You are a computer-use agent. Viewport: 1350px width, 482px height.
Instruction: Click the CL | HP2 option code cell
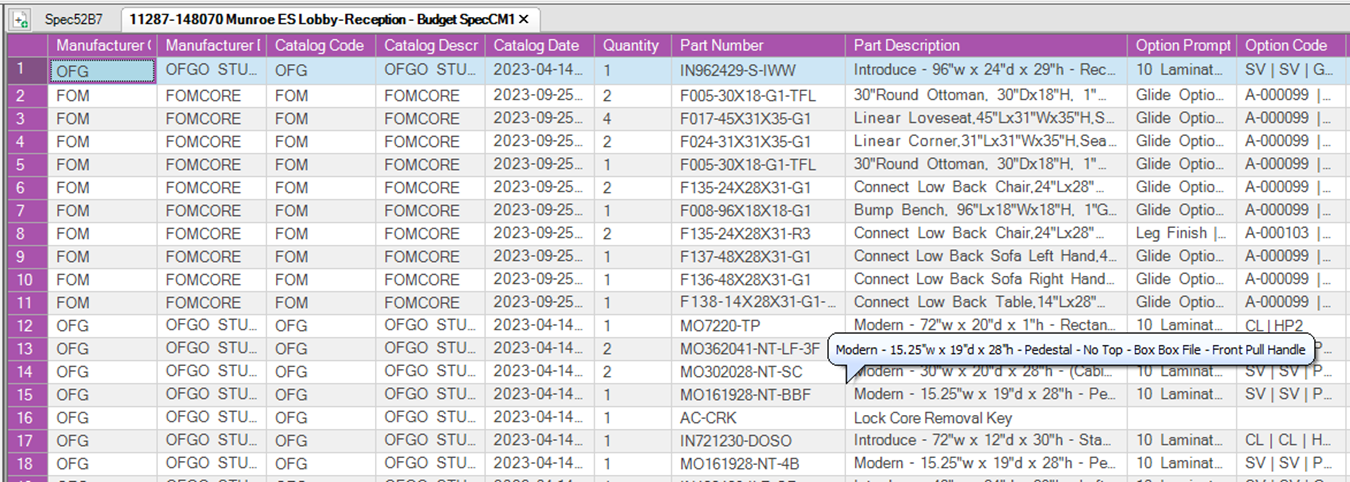tap(1293, 325)
